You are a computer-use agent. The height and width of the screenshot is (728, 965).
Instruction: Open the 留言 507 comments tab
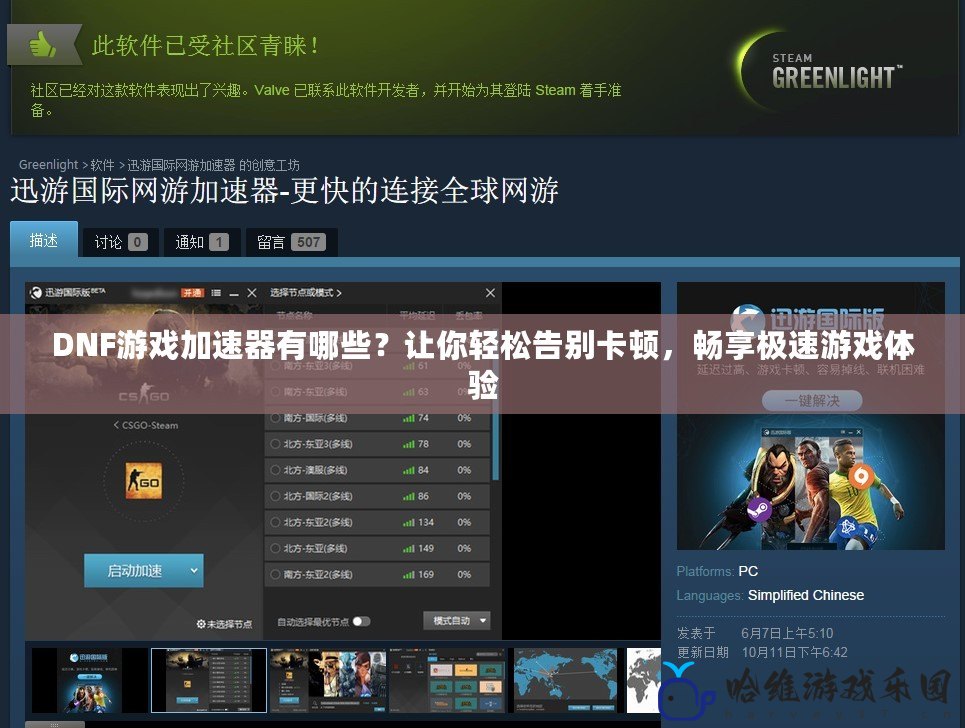coord(292,242)
